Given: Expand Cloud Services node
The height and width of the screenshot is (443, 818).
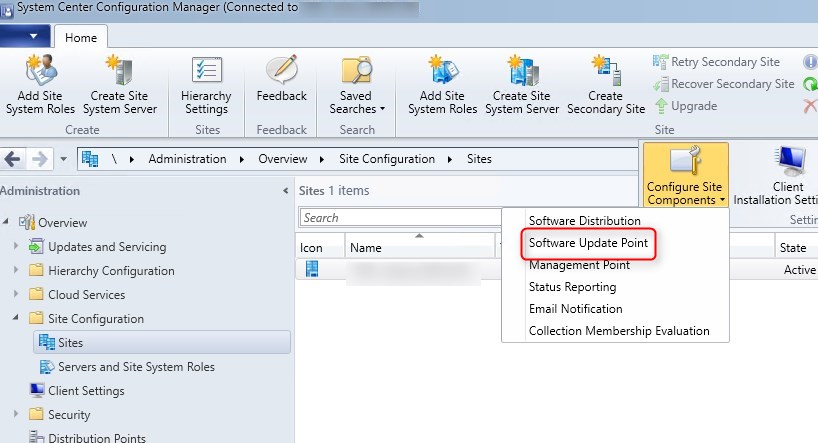Looking at the screenshot, I should tap(16, 294).
